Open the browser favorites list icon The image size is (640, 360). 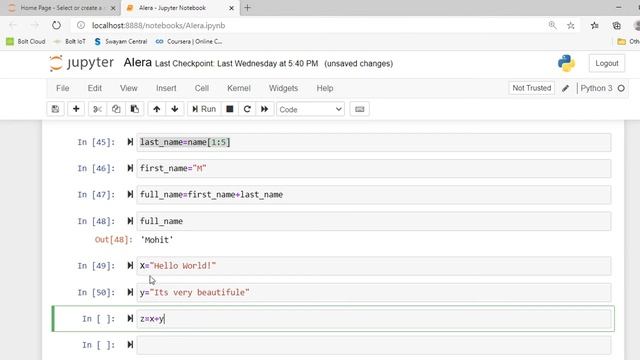tap(595, 25)
